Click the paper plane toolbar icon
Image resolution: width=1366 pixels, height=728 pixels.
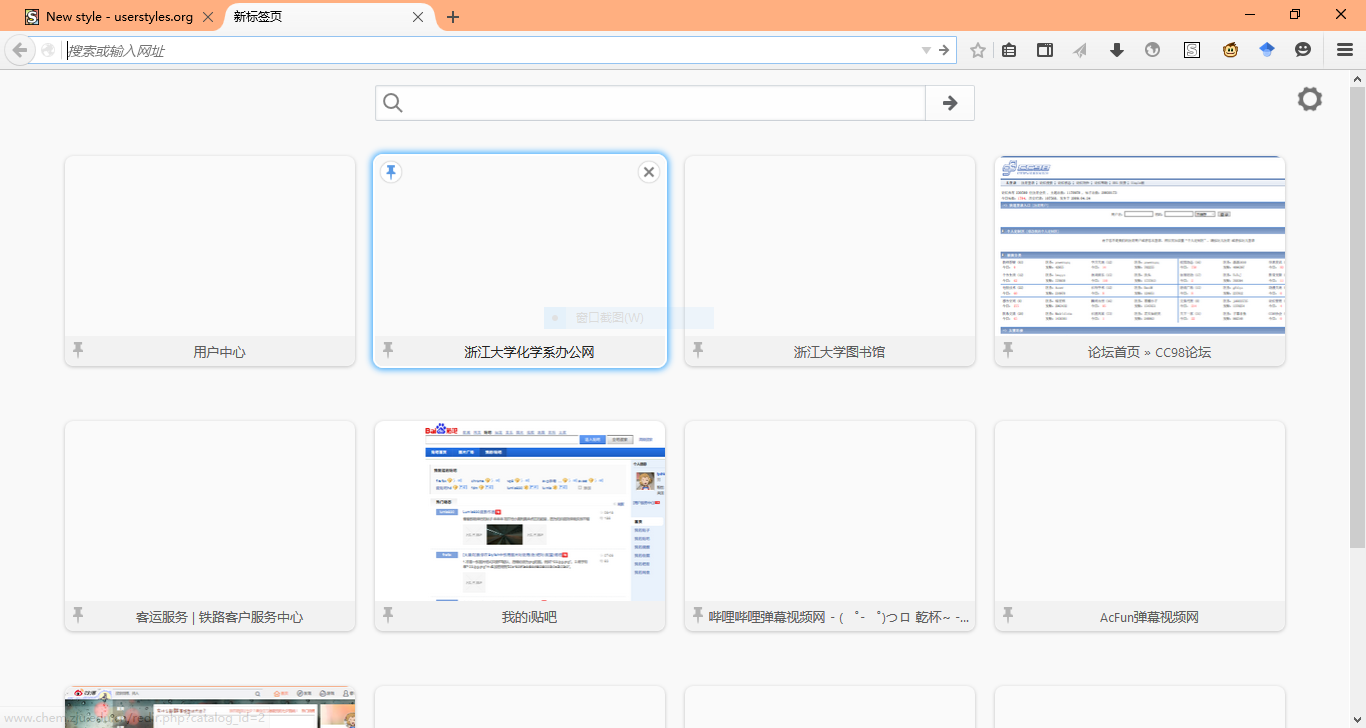click(1080, 50)
